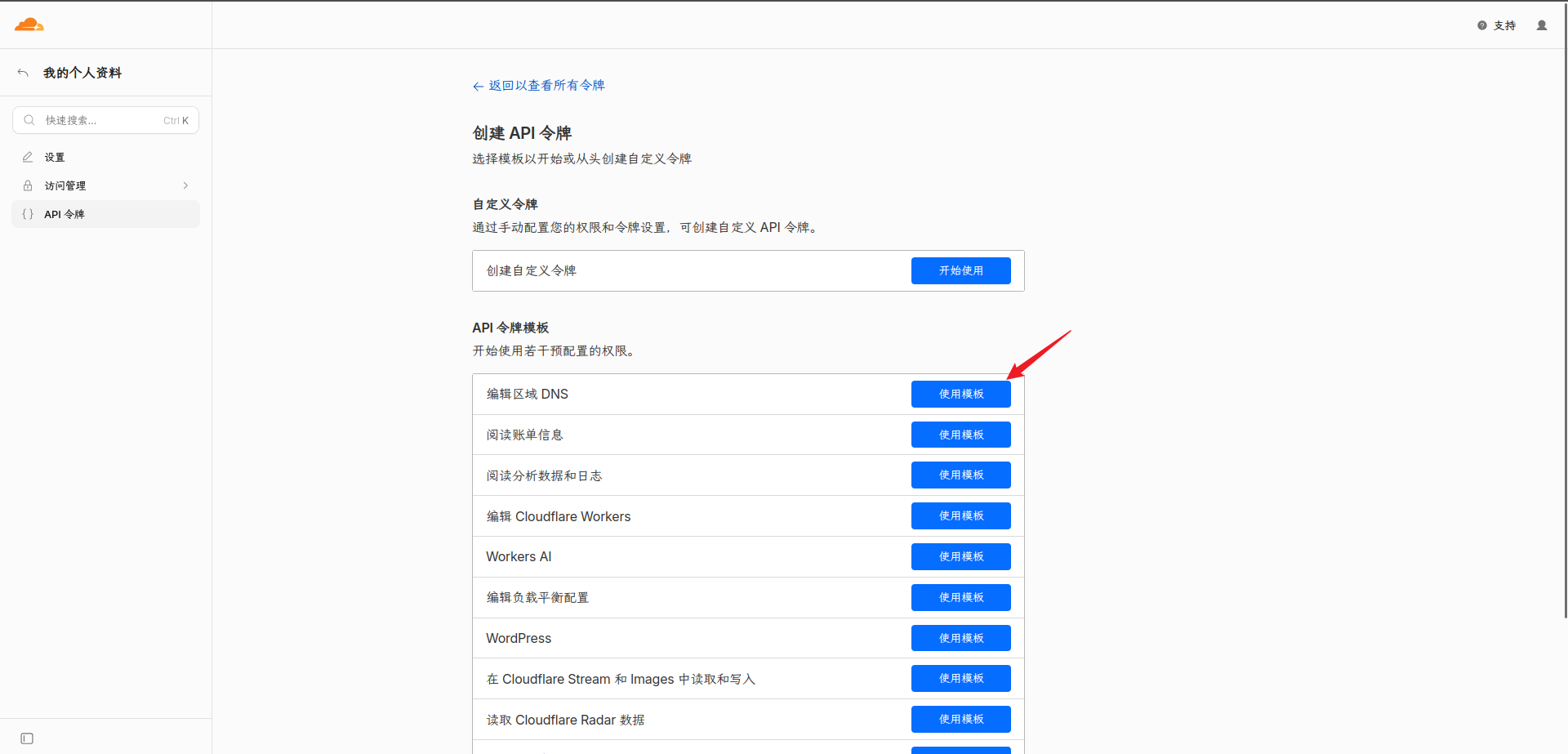Open 设置 in the sidebar
Screen dimensions: 1568x754
[x=105, y=157]
